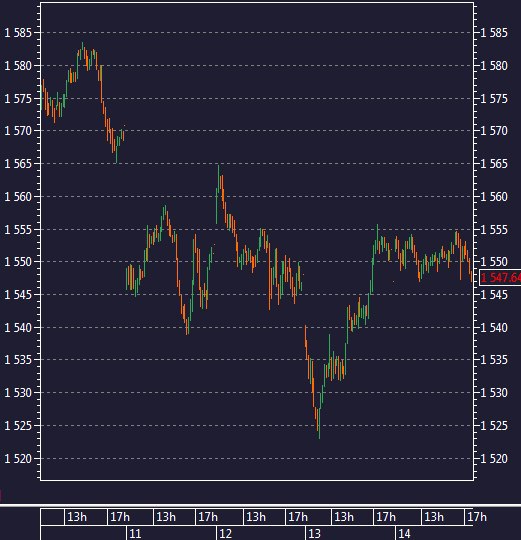The width and height of the screenshot is (521, 540).
Task: Select the 1 580 label on right price axis
Action: pos(494,65)
